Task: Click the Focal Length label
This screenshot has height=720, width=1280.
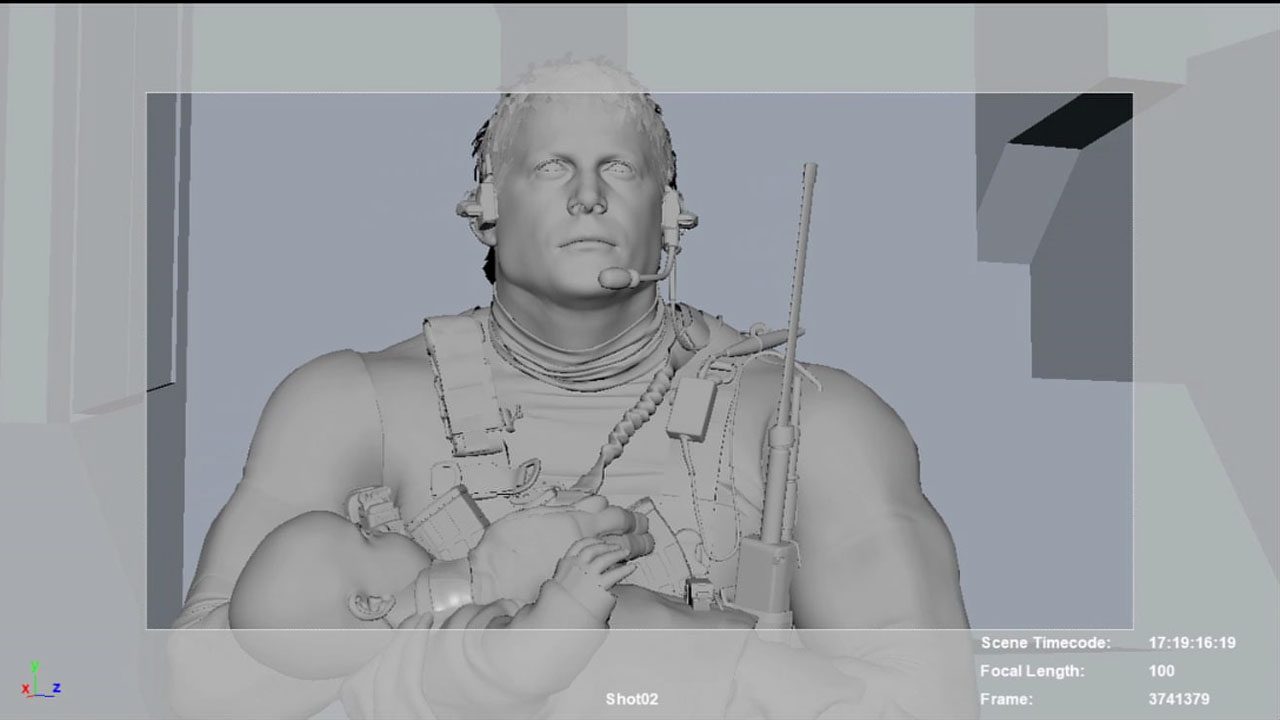Action: (x=1034, y=671)
